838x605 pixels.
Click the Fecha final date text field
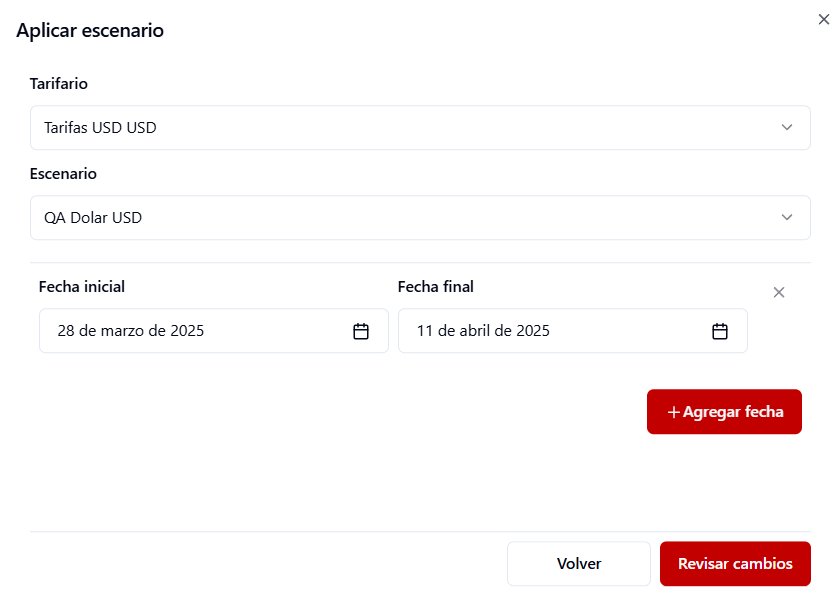coord(550,331)
